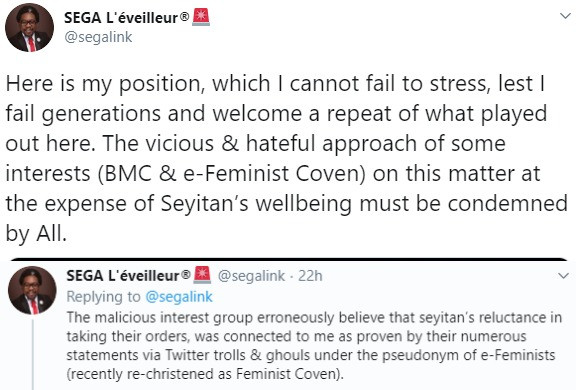
Task: Click the registered trademark symbol in the top name
Action: (185, 17)
